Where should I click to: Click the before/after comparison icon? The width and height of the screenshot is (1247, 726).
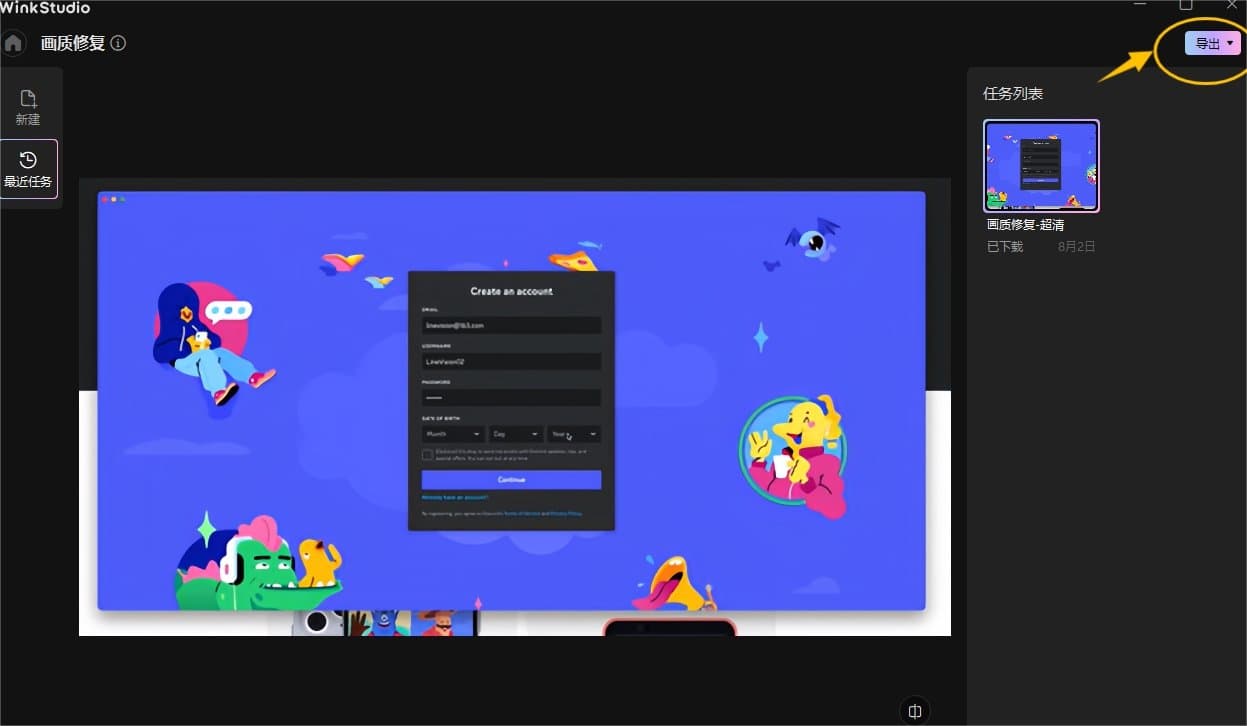click(915, 710)
